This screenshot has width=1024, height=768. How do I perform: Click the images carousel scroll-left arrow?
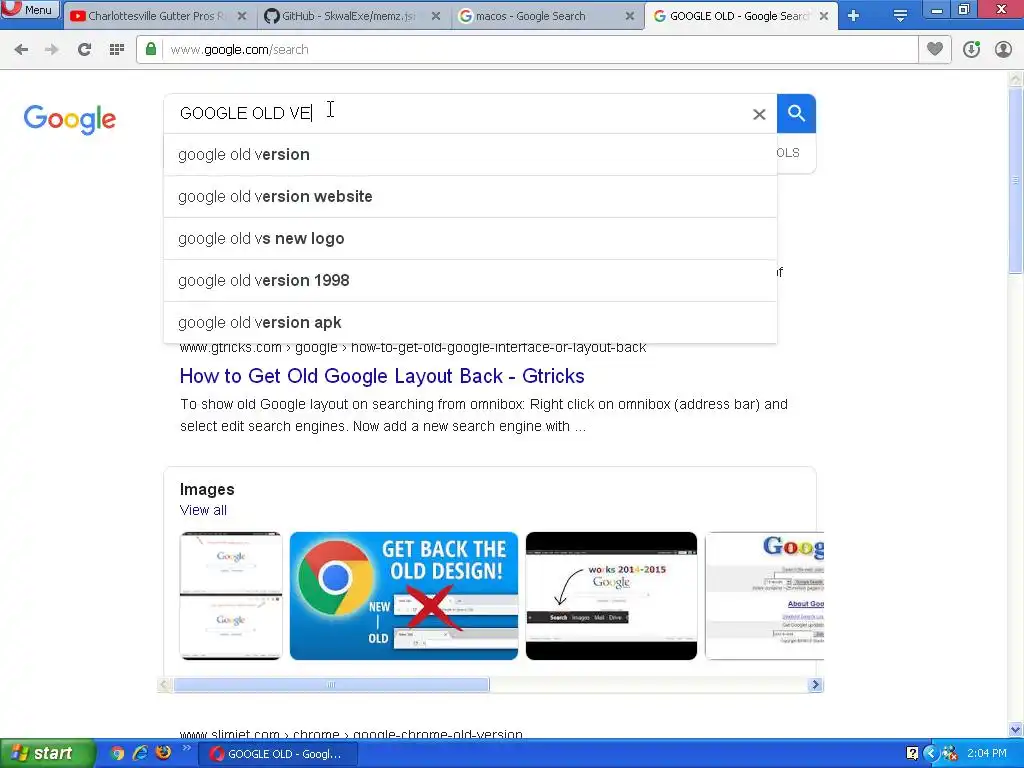click(x=165, y=684)
